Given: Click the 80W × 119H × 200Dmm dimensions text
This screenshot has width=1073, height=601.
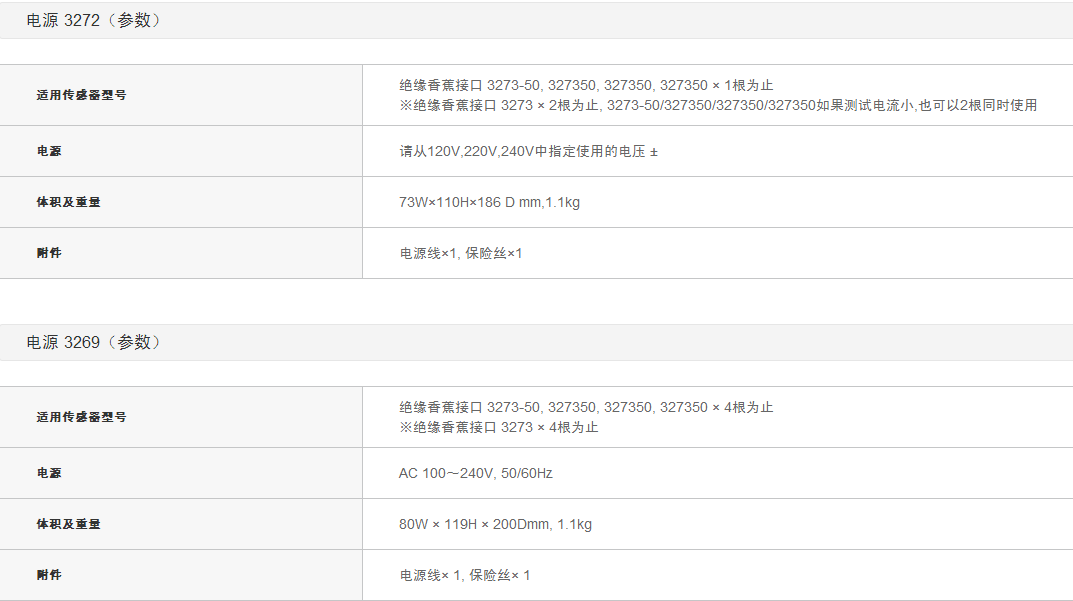Looking at the screenshot, I should click(x=495, y=524).
